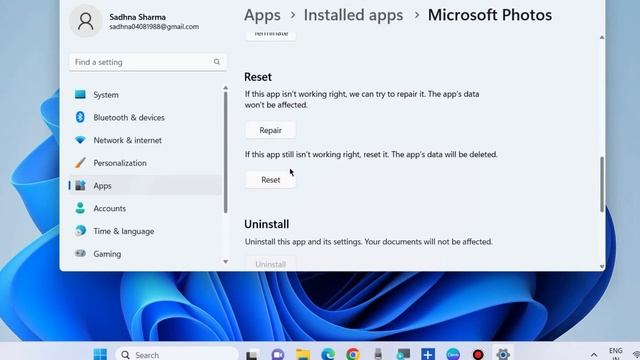Click the Gaming controller icon
This screenshot has width=640, height=360.
pyautogui.click(x=80, y=253)
